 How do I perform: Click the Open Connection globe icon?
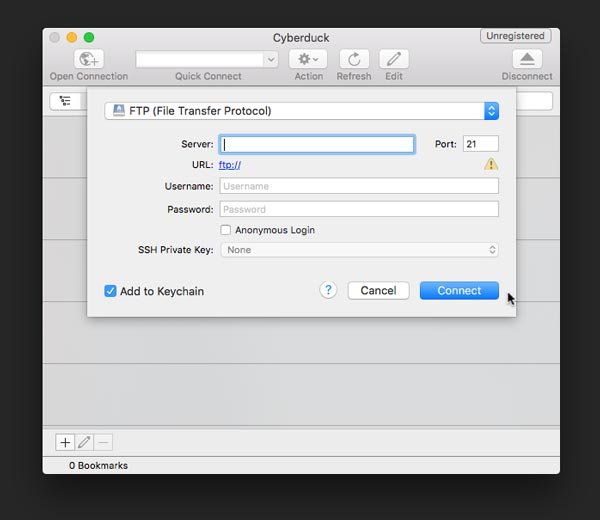click(x=89, y=59)
